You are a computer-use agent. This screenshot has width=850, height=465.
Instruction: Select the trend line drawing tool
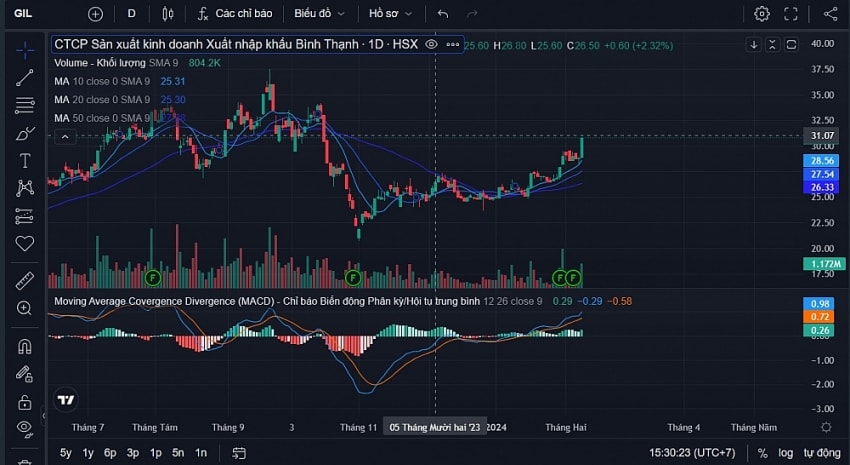tap(25, 78)
